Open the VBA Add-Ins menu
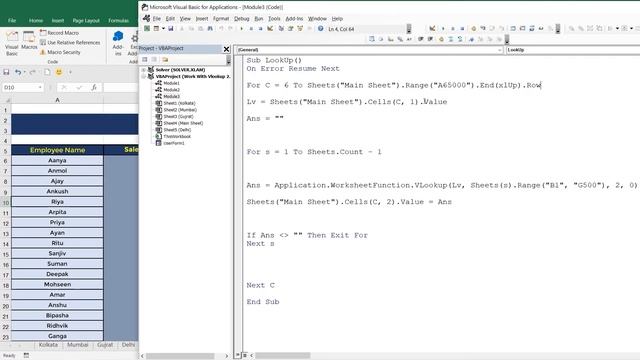The width and height of the screenshot is (640, 360). tap(294, 19)
